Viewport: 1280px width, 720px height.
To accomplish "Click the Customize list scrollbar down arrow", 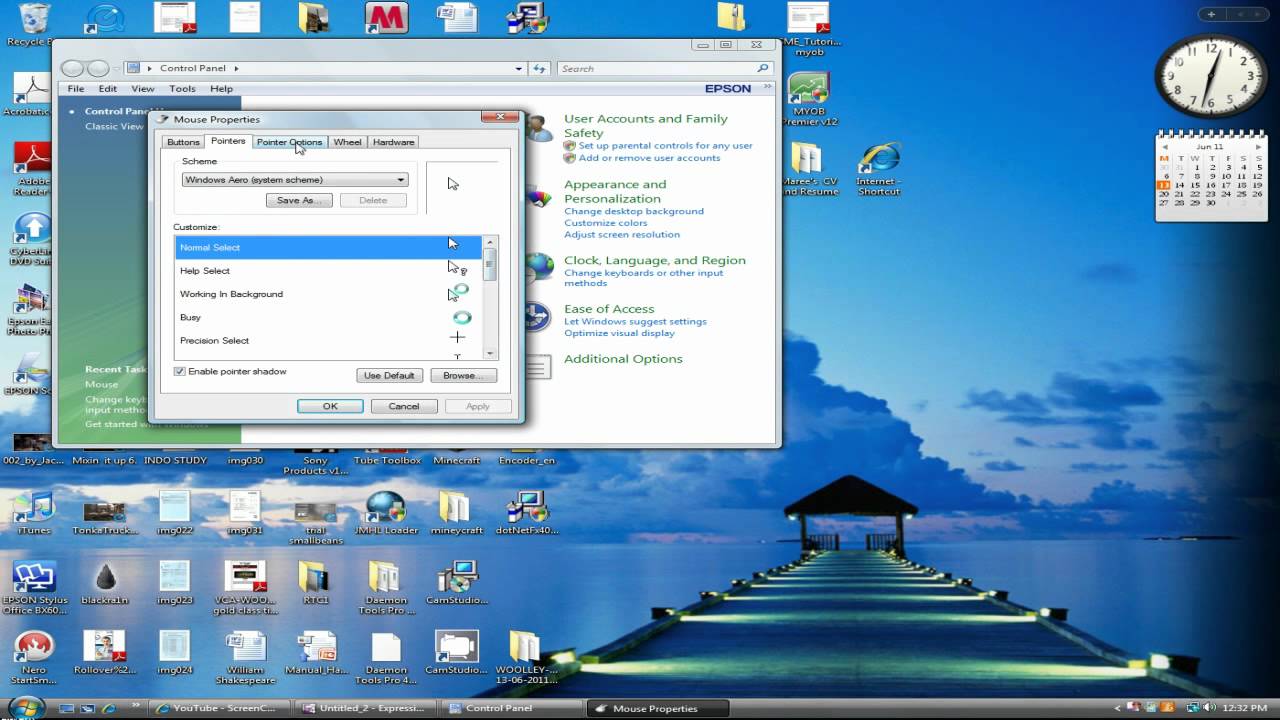I will [x=490, y=353].
